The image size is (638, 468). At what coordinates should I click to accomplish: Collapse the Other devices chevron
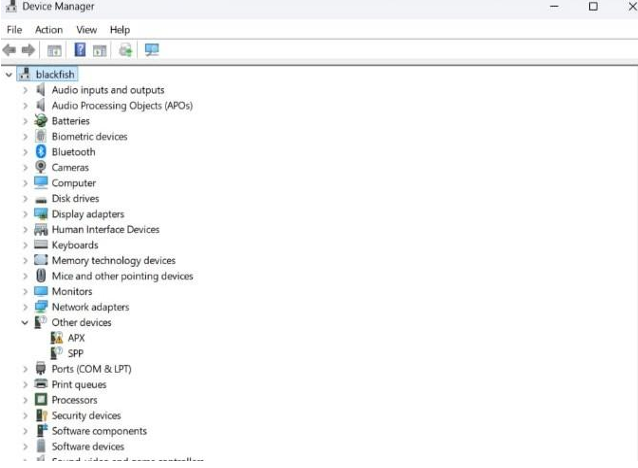[25, 322]
